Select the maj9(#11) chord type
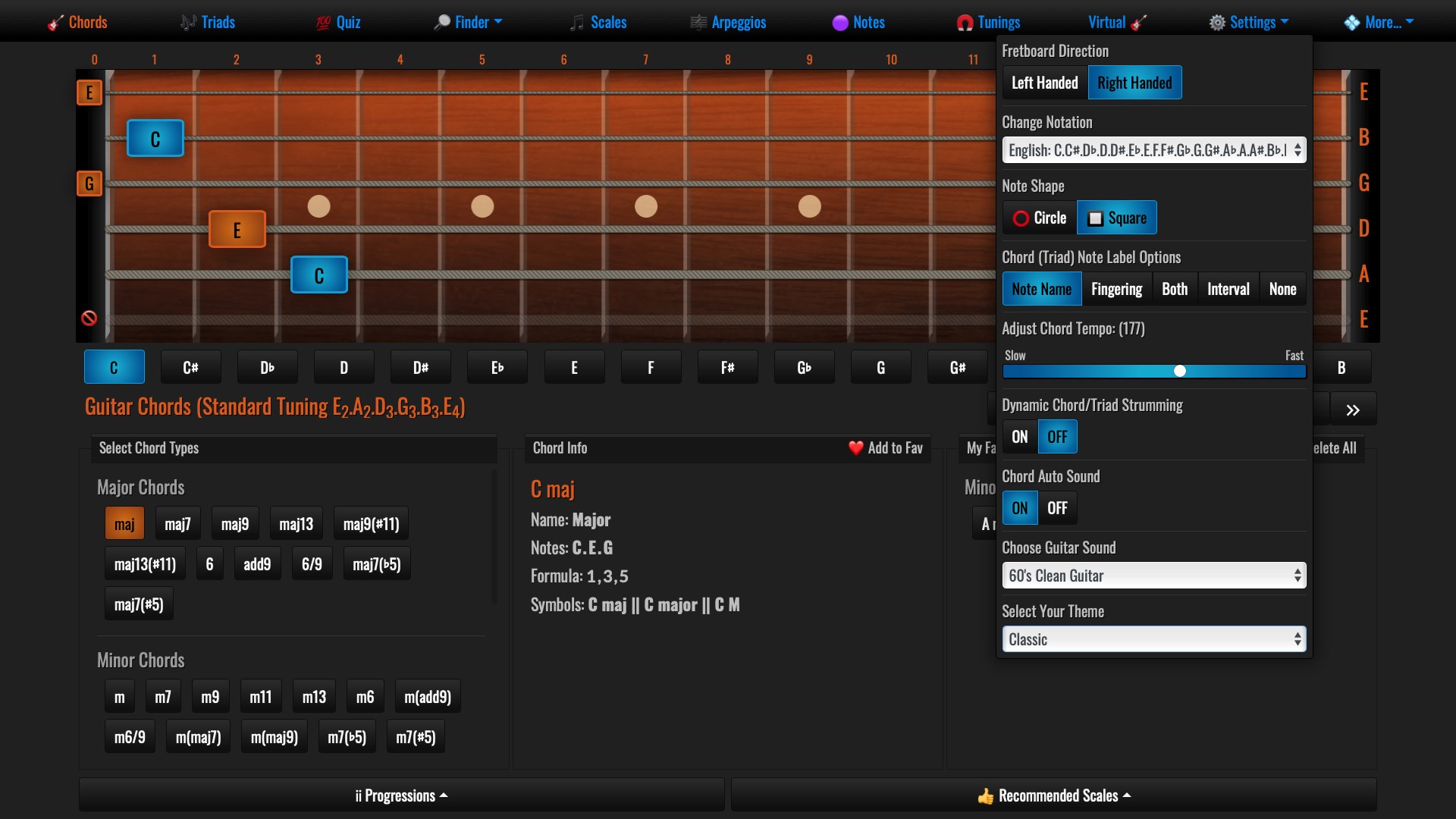1456x819 pixels. [x=371, y=524]
